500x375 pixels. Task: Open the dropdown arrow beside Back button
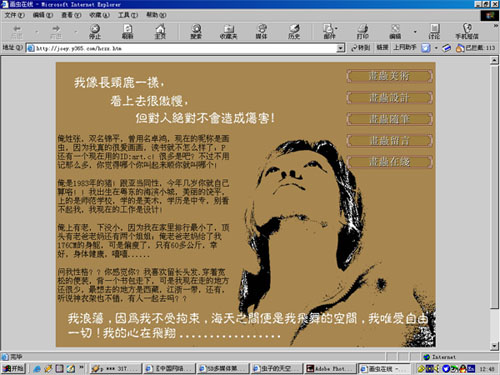tap(37, 32)
